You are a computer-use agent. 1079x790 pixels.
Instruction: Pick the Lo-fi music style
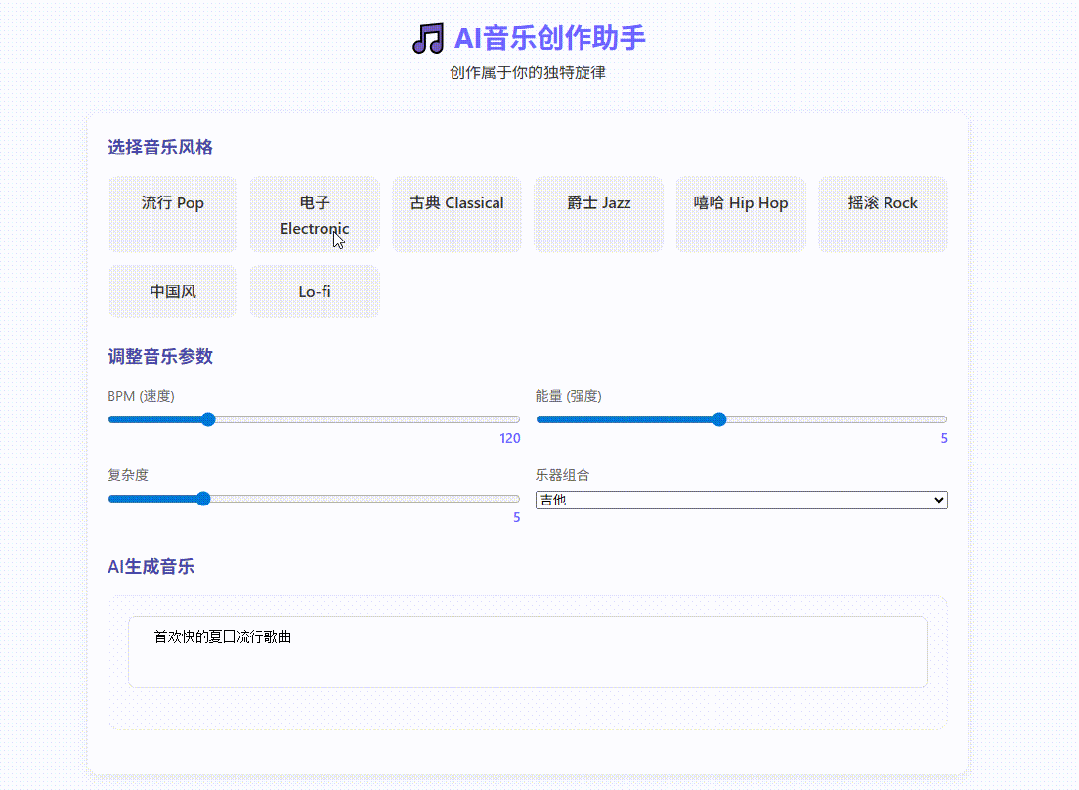click(x=314, y=291)
